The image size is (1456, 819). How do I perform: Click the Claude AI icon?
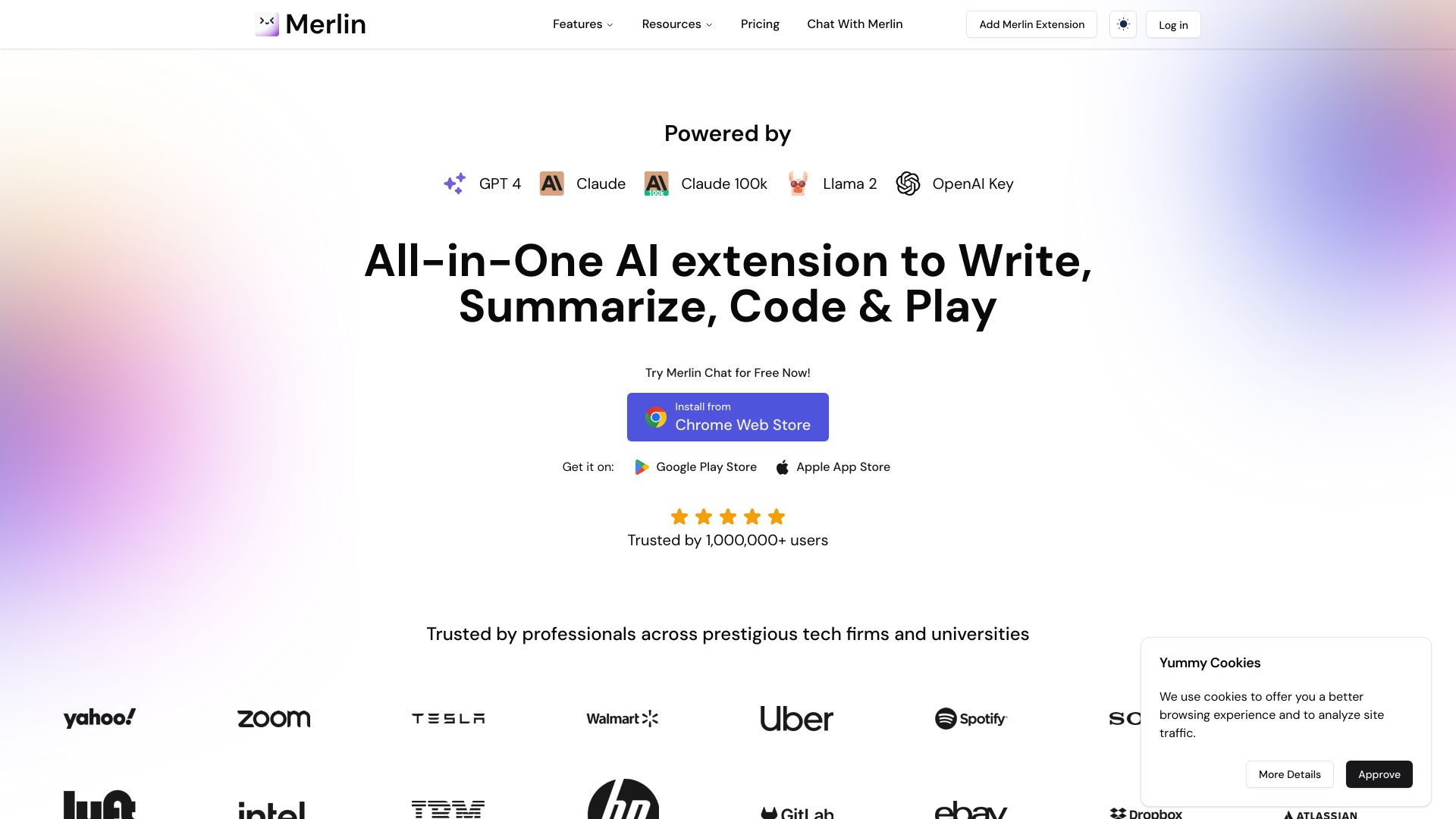551,183
